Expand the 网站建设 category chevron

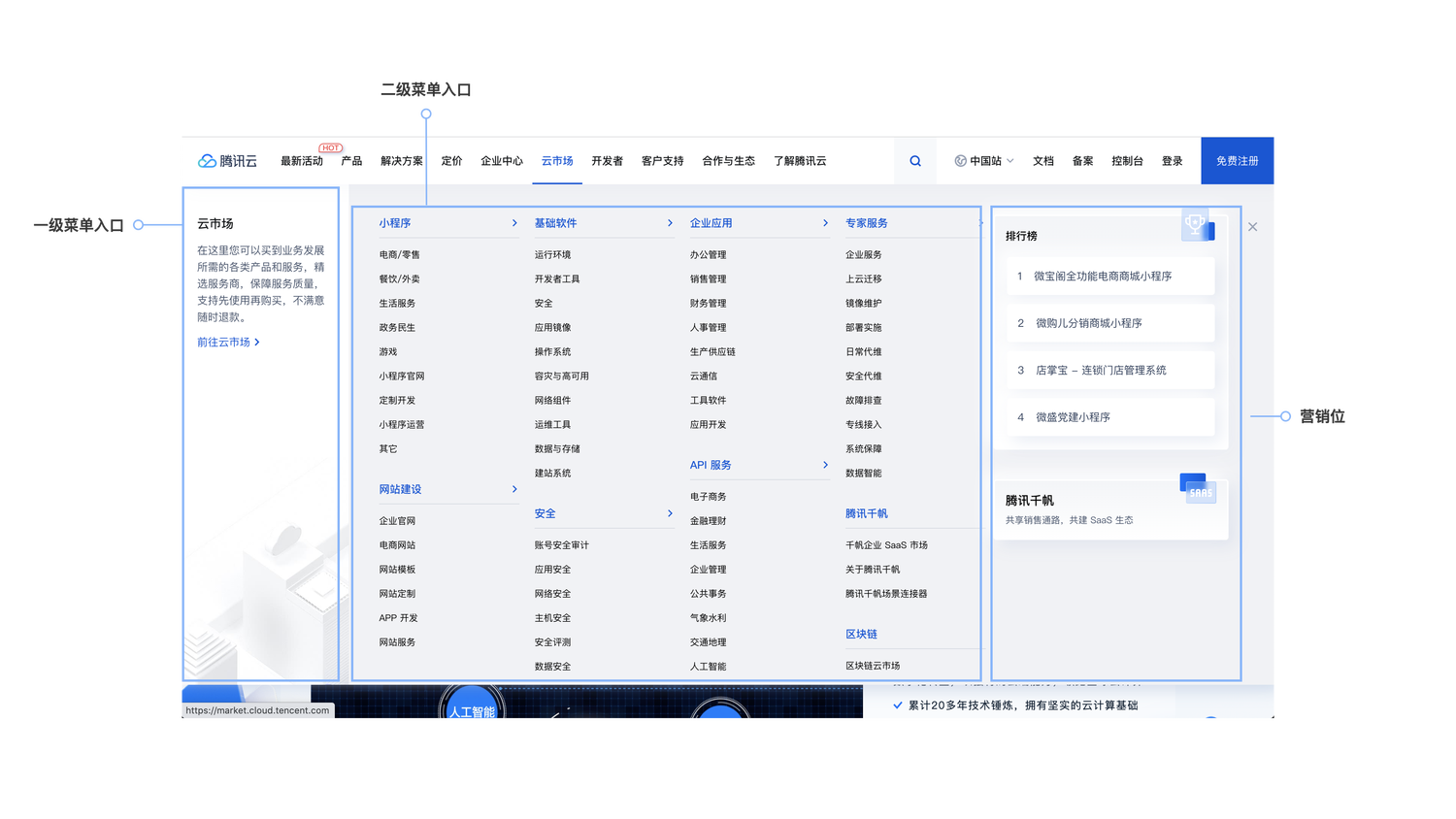(514, 489)
